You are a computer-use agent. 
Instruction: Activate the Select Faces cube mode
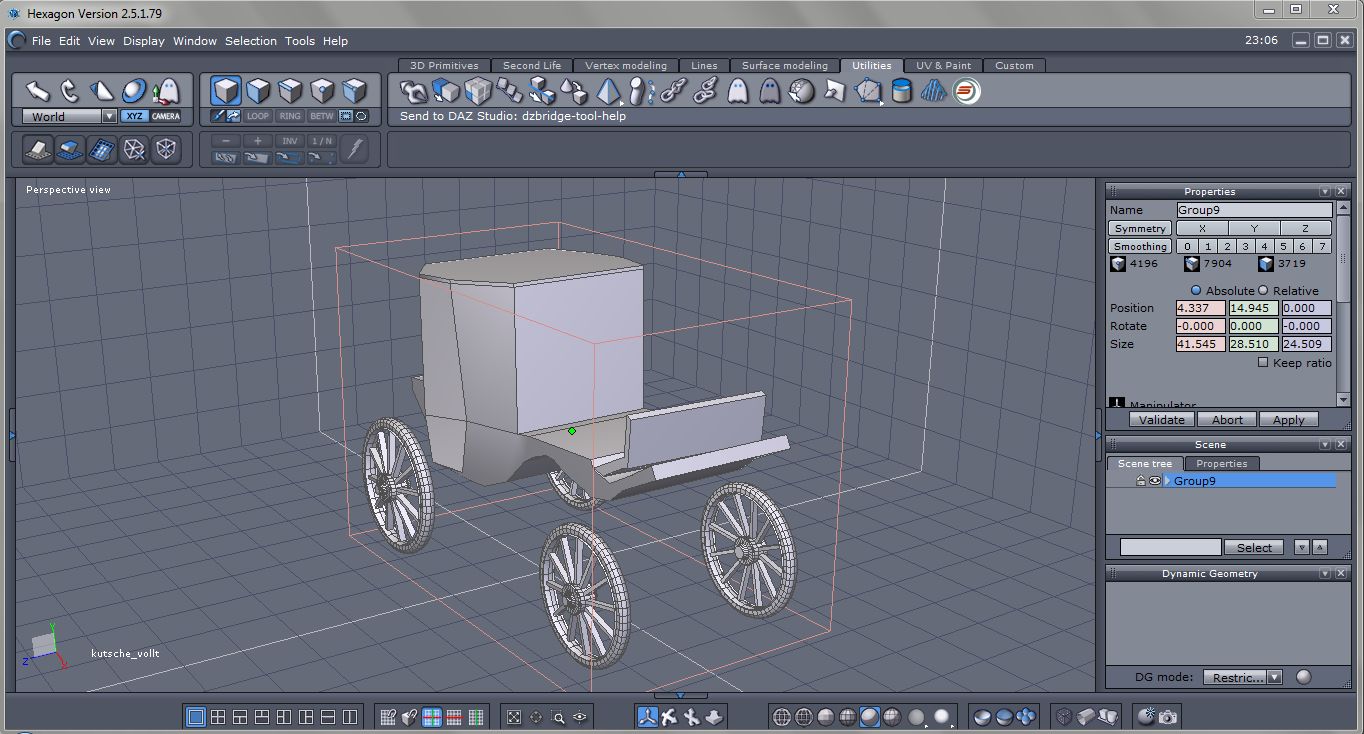pos(258,91)
